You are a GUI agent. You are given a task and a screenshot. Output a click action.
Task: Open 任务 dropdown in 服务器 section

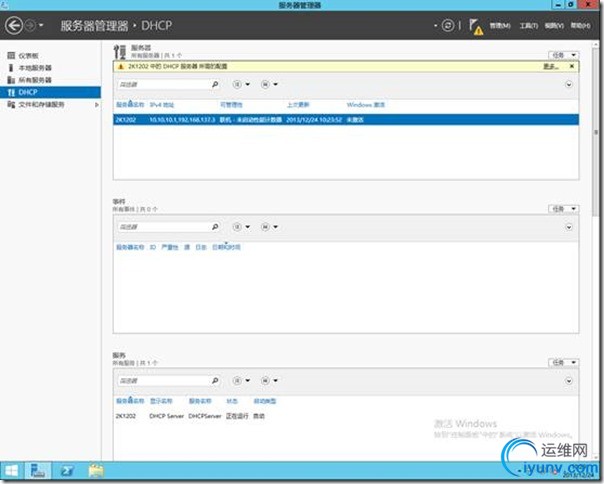coord(563,55)
